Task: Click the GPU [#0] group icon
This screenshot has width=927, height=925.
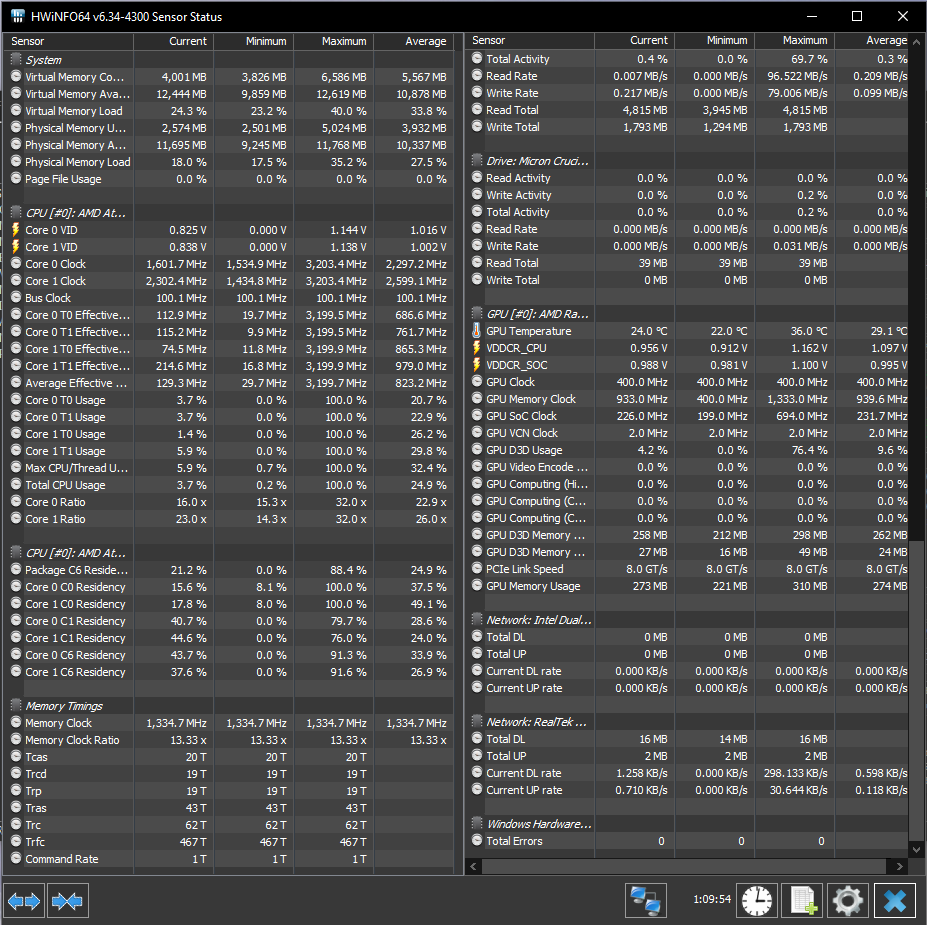Action: point(477,314)
